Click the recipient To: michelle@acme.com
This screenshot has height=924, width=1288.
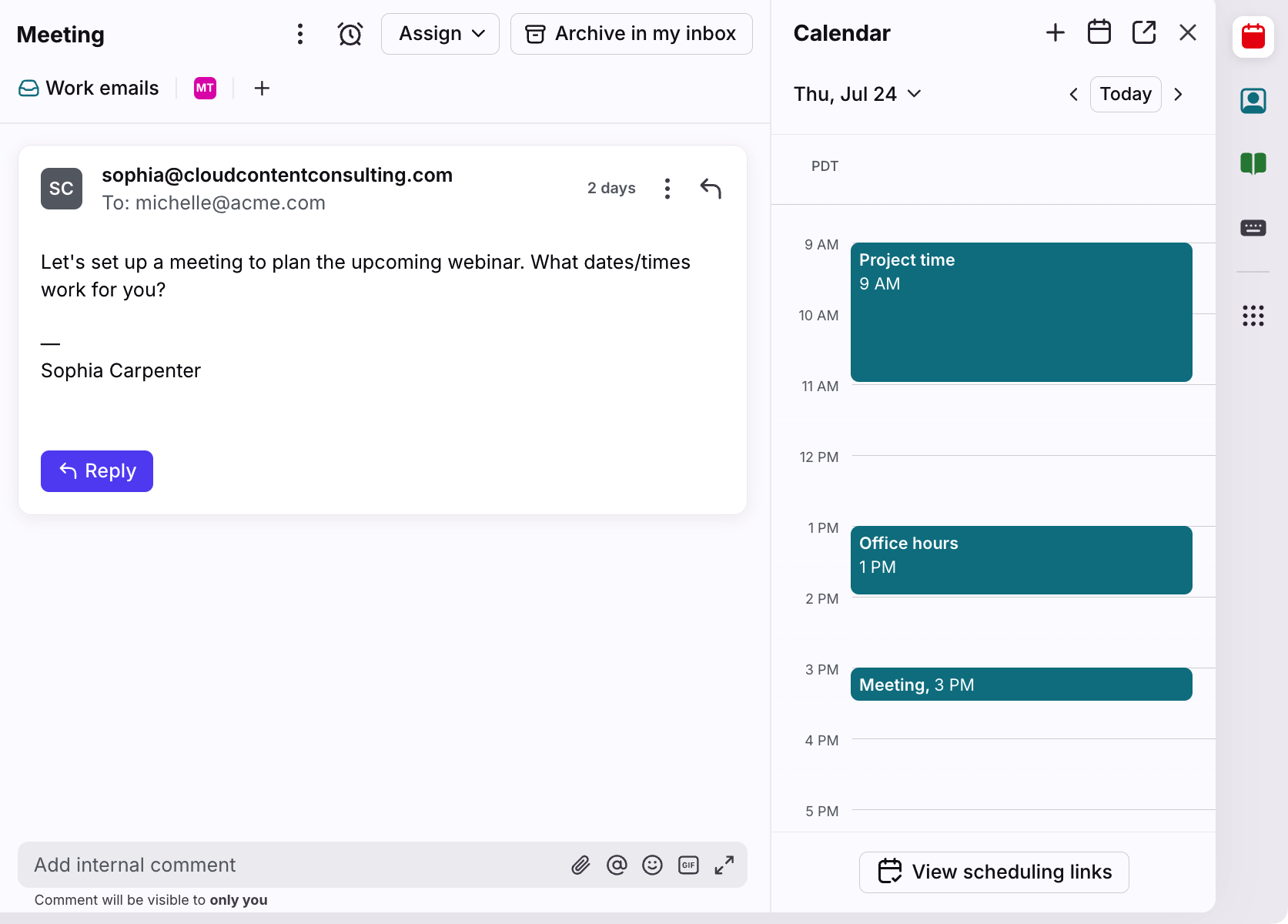pyautogui.click(x=214, y=203)
